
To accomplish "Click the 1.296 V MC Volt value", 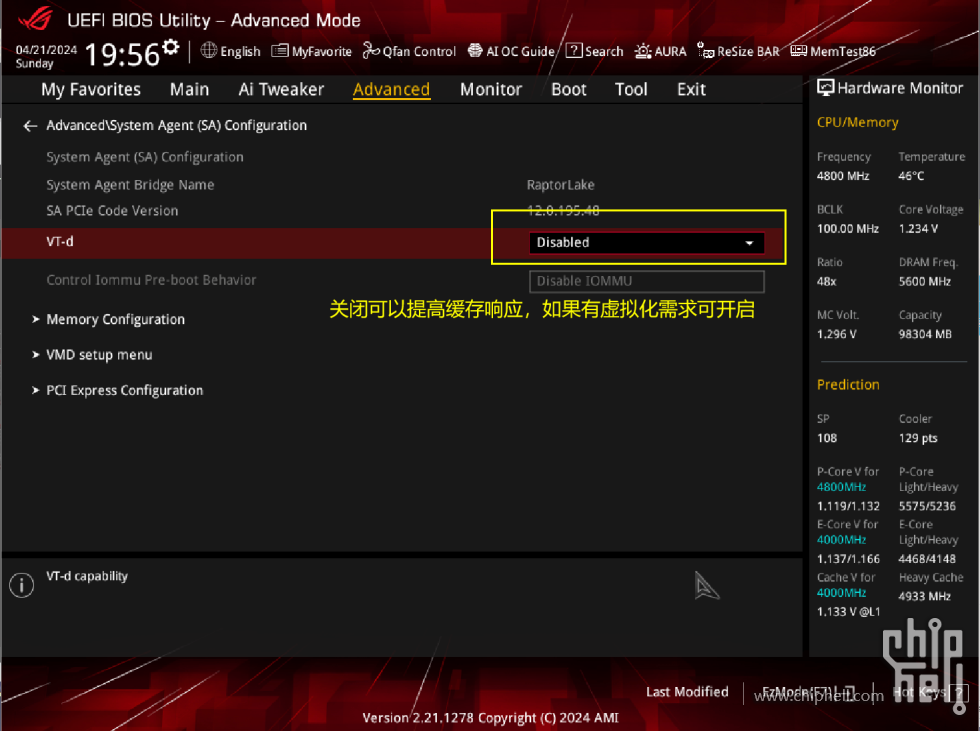I will 837,334.
